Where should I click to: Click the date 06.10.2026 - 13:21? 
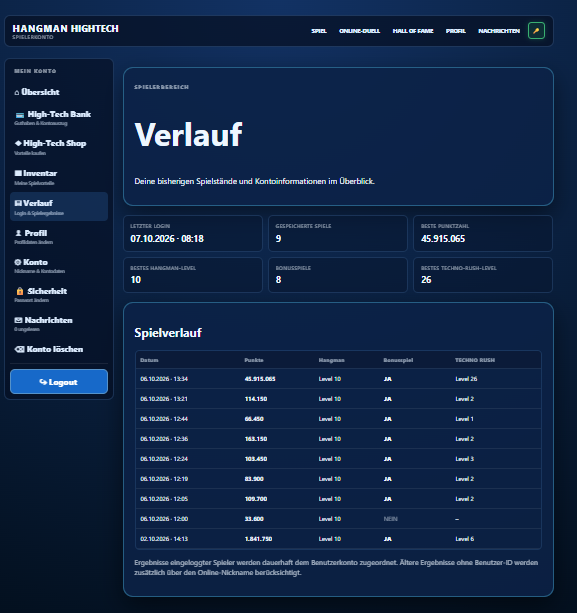pyautogui.click(x=164, y=399)
